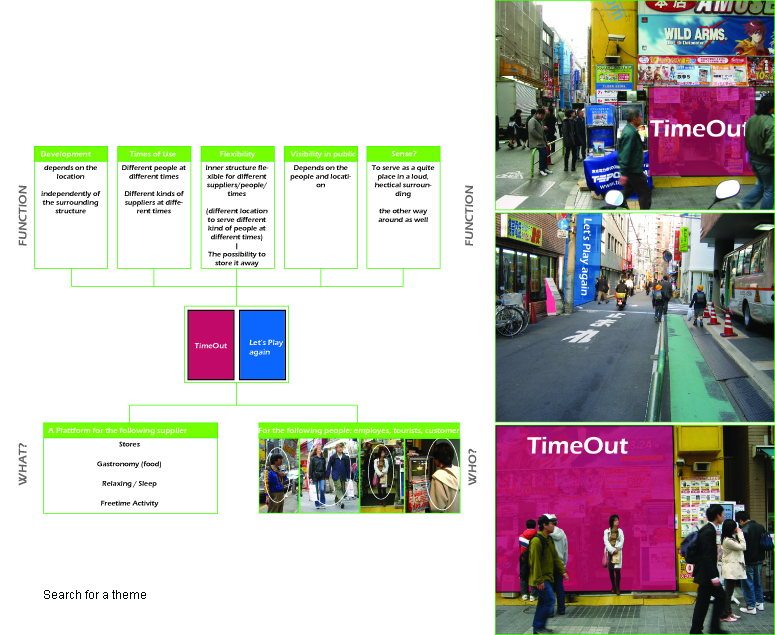
Task: Select 'Different kinds of suppliers' paragraph
Action: 154,202
